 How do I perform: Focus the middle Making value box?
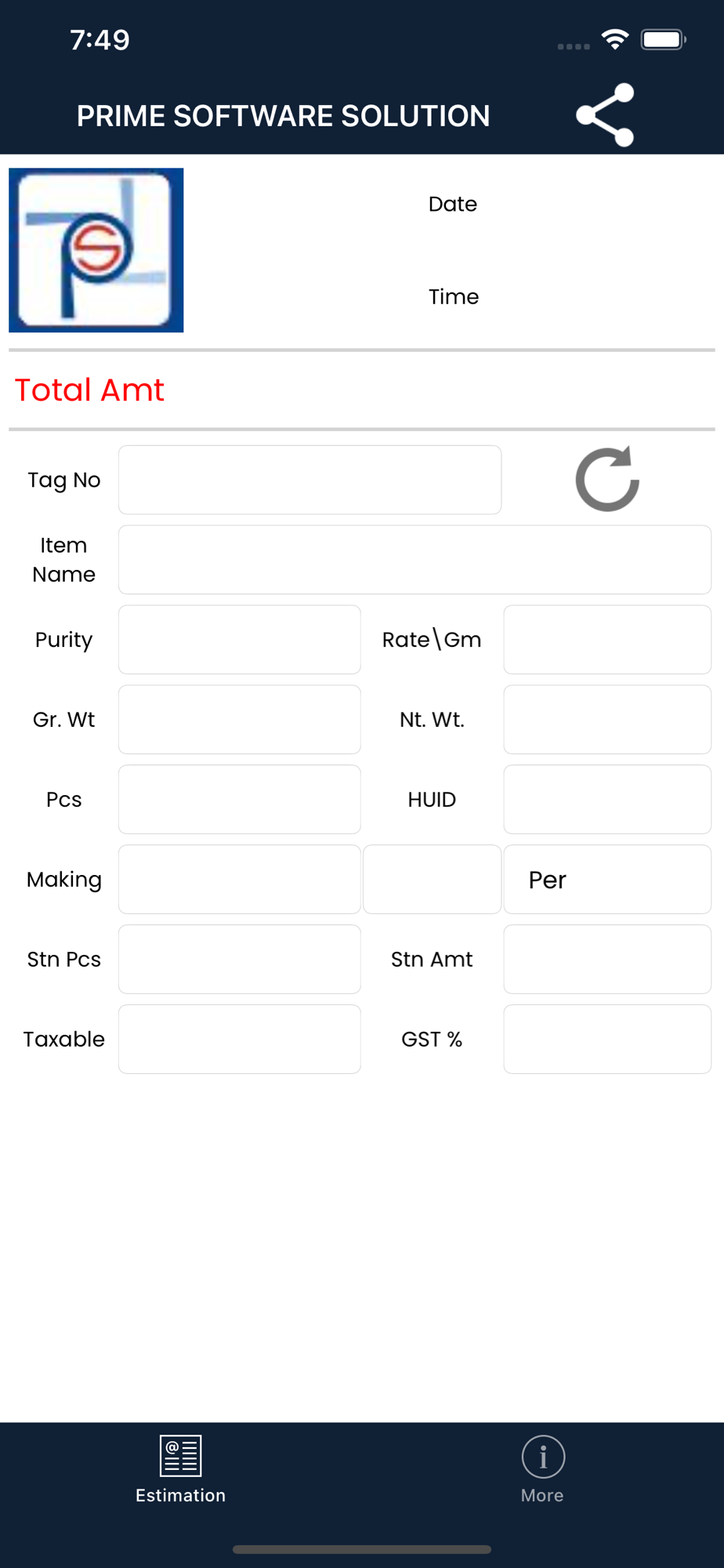[x=432, y=880]
